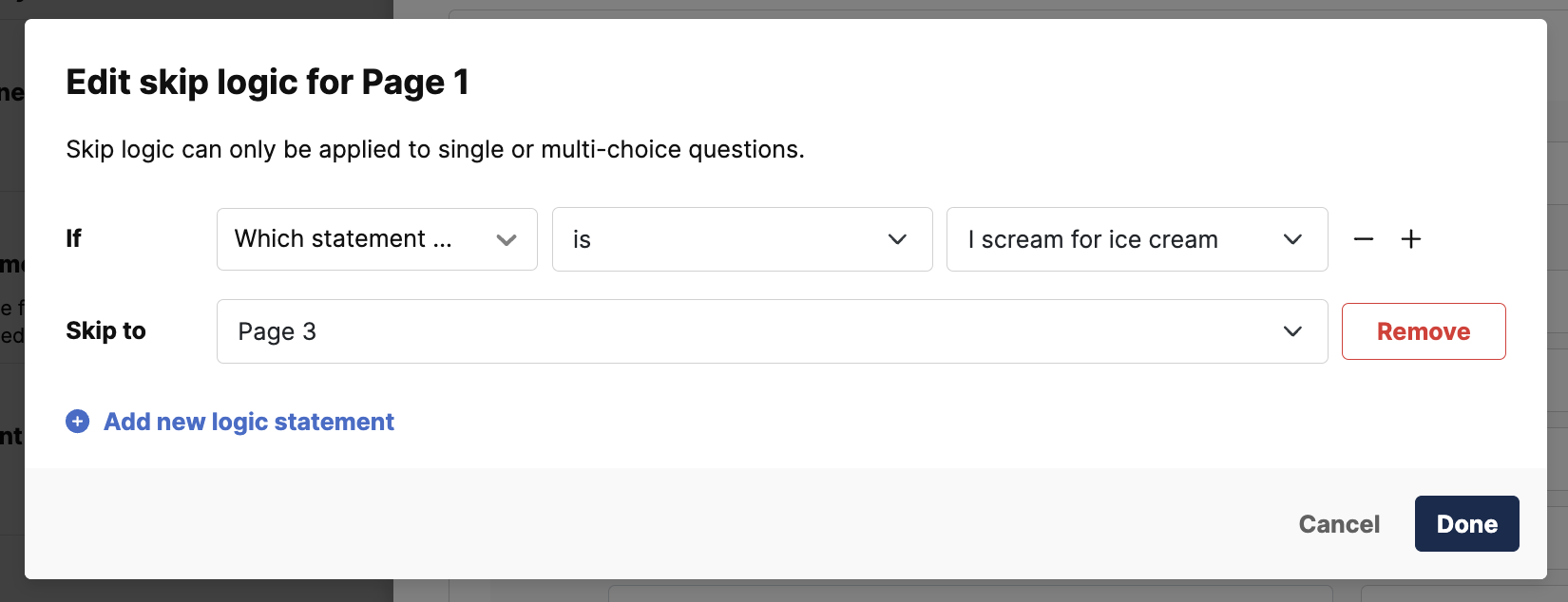Click the 'If' row label
The height and width of the screenshot is (602, 1568).
(x=73, y=238)
